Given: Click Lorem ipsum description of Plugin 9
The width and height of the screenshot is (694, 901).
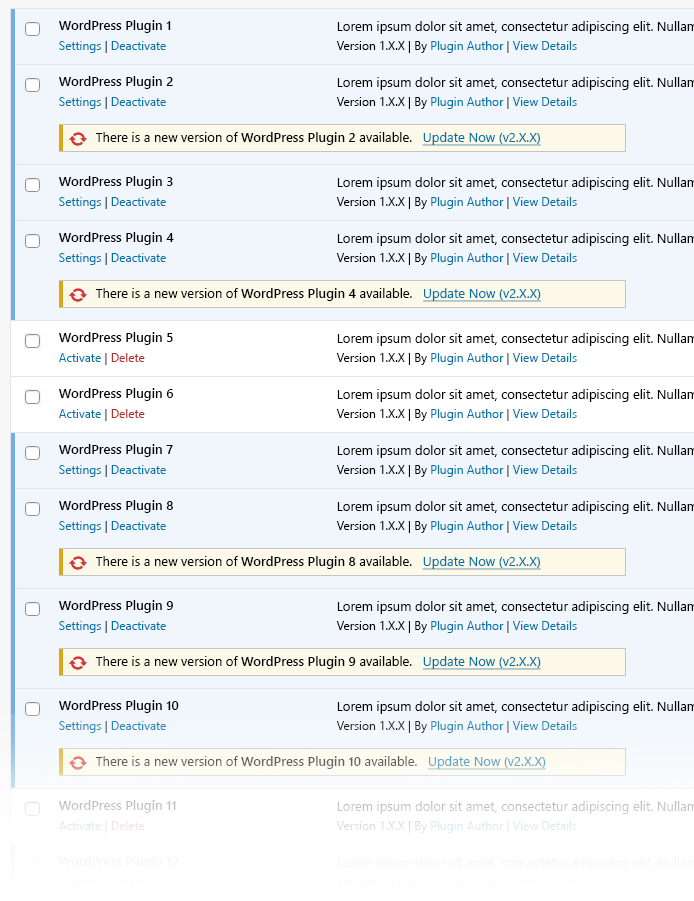Looking at the screenshot, I should pos(515,607).
